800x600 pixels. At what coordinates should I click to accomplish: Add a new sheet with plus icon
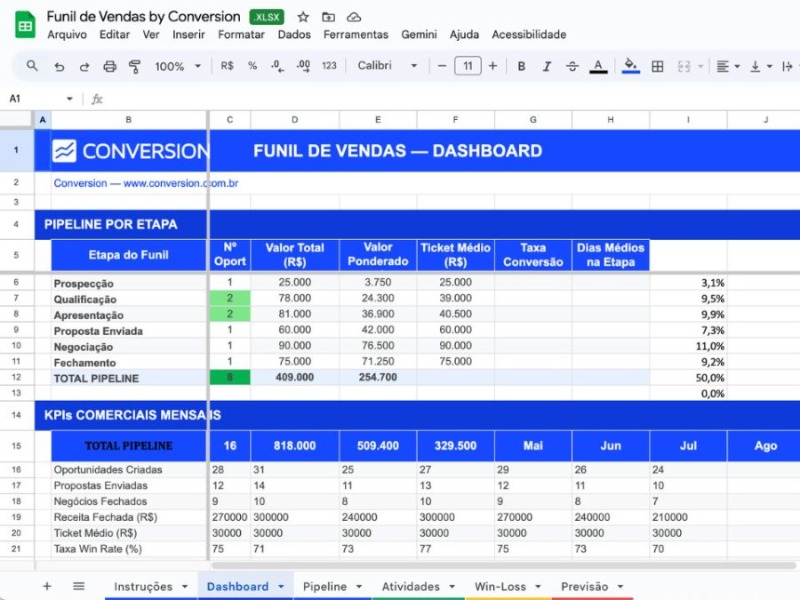(46, 586)
